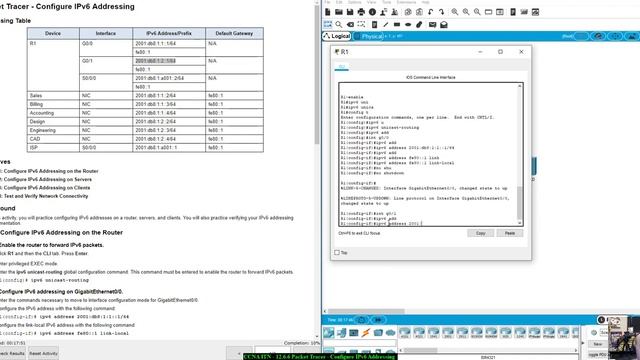
Task: Choose the Place Note tool
Action: point(374,24)
